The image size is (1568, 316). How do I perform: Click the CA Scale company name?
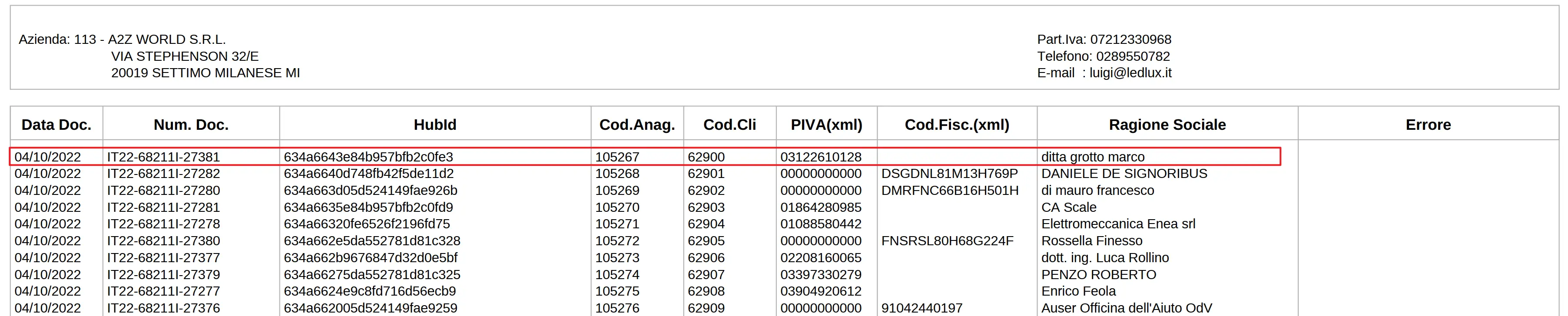coord(1068,207)
